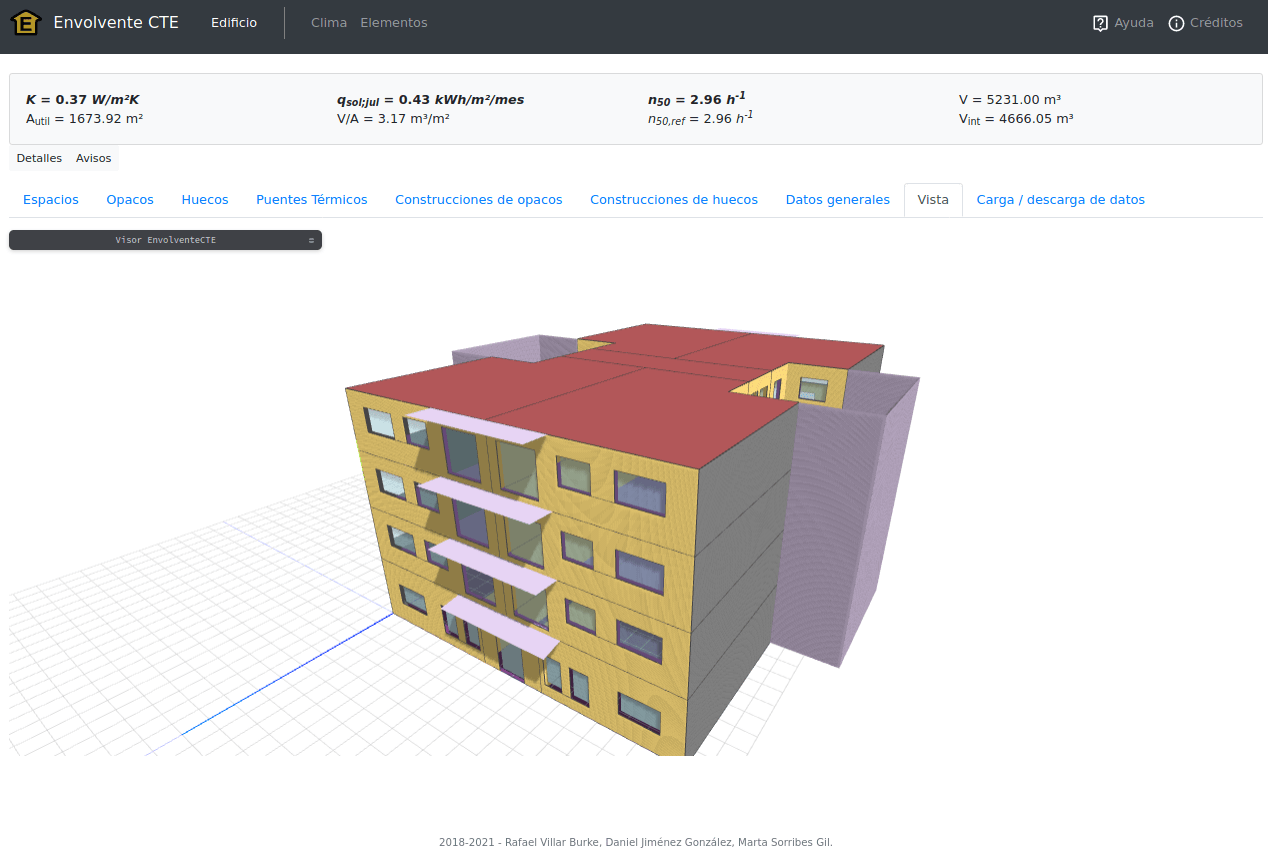
Task: Select the Huecos tab
Action: (x=205, y=200)
